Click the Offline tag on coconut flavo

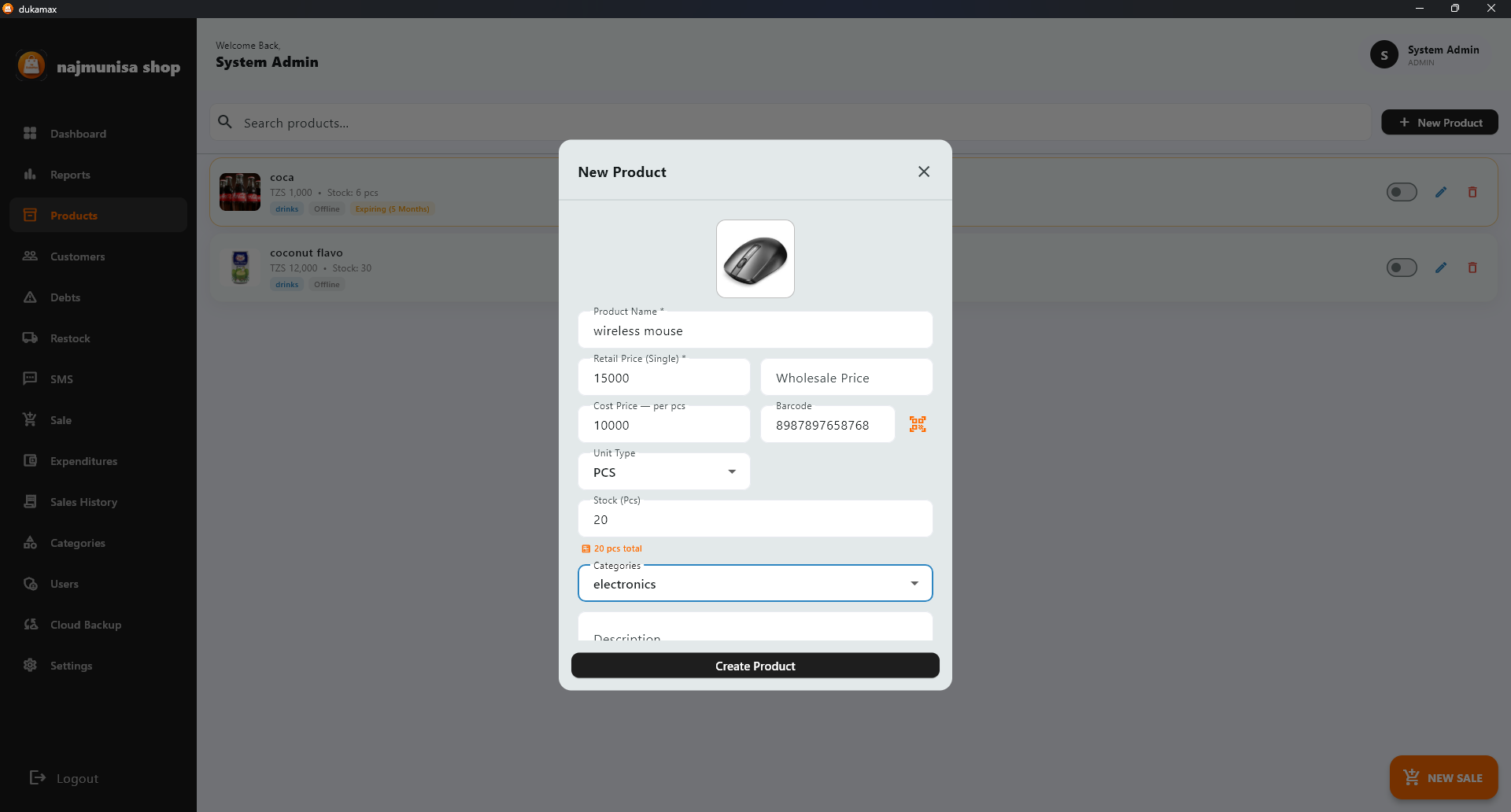click(x=327, y=285)
